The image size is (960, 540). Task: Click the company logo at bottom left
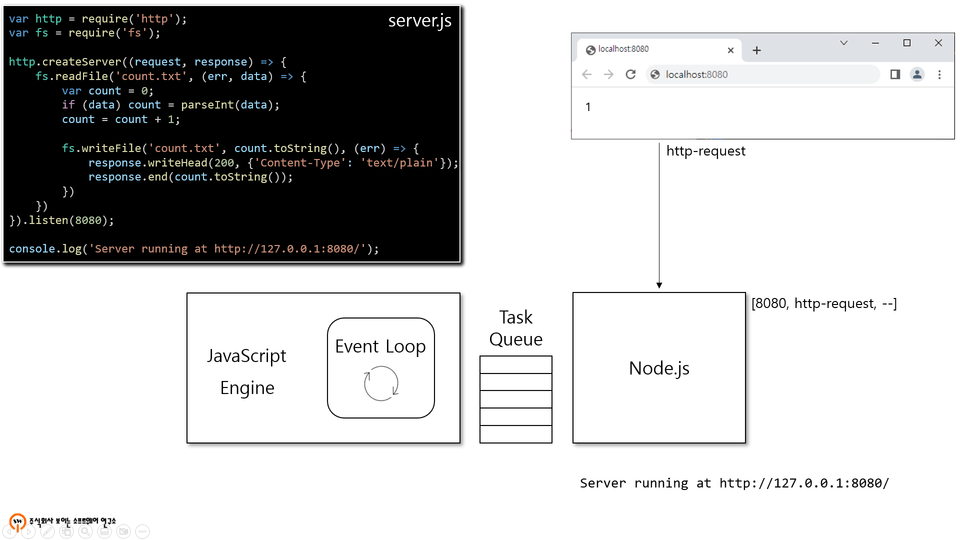tap(62, 522)
